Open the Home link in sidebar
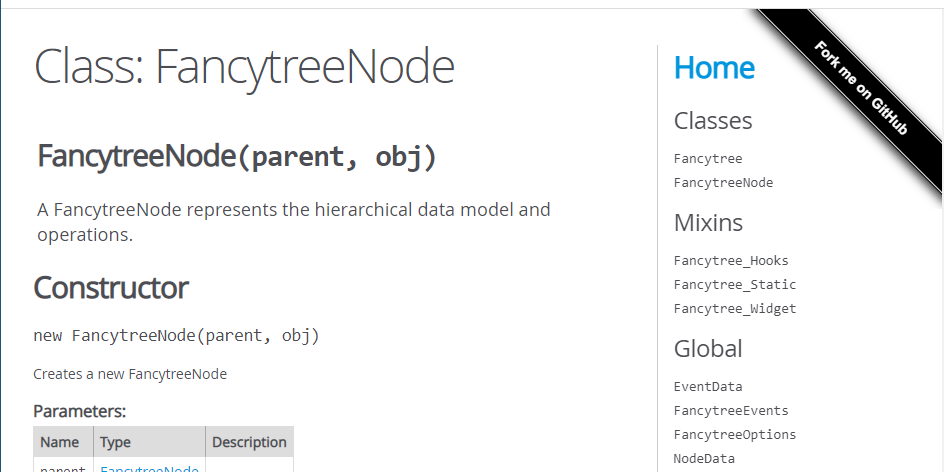Screen dimensions: 944x472 coord(714,68)
